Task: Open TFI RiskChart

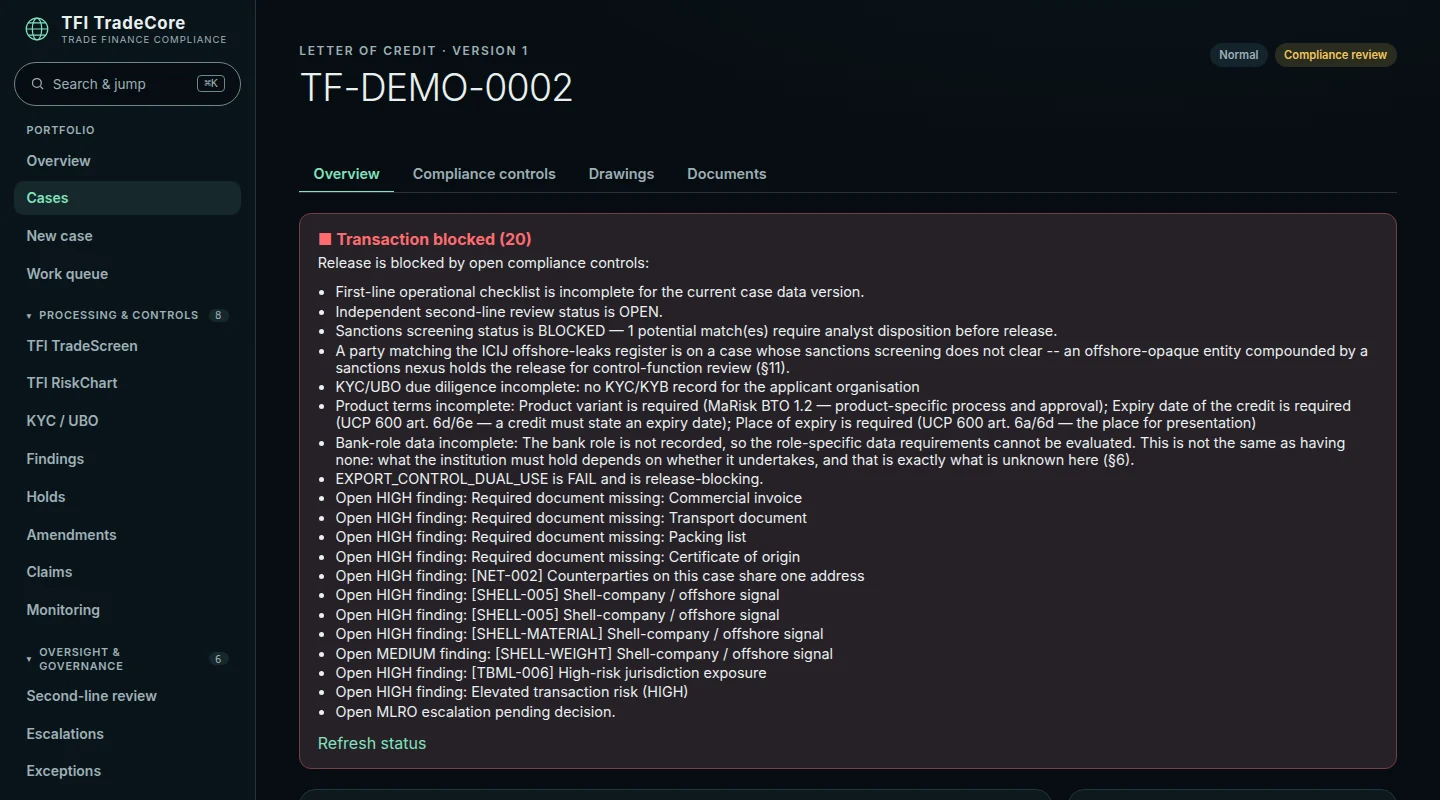Action: coord(127,383)
